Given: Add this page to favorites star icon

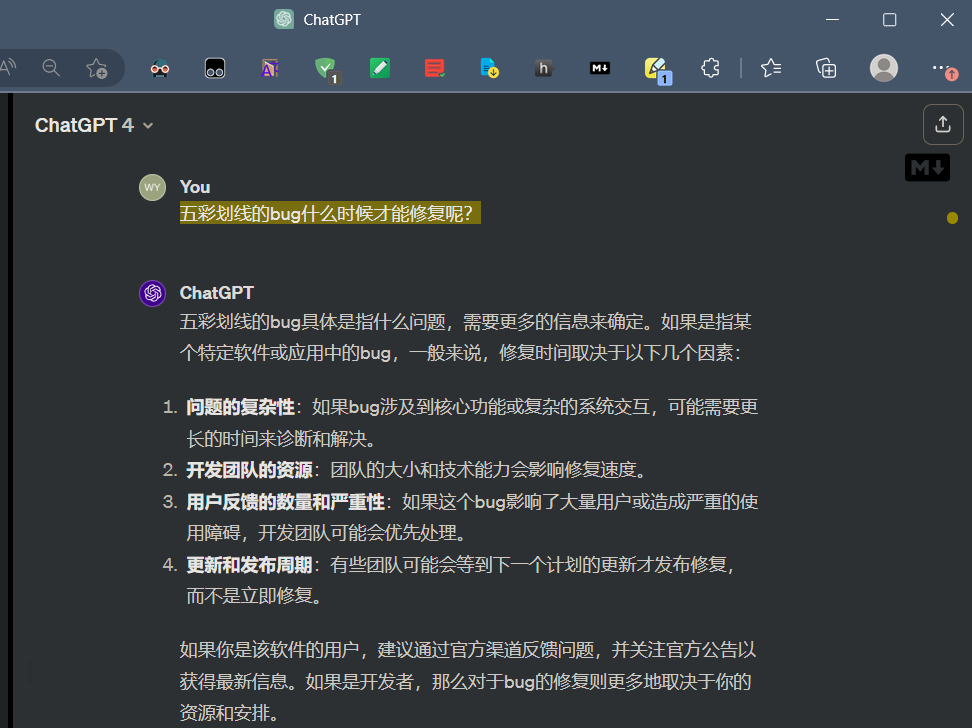Looking at the screenshot, I should (97, 68).
